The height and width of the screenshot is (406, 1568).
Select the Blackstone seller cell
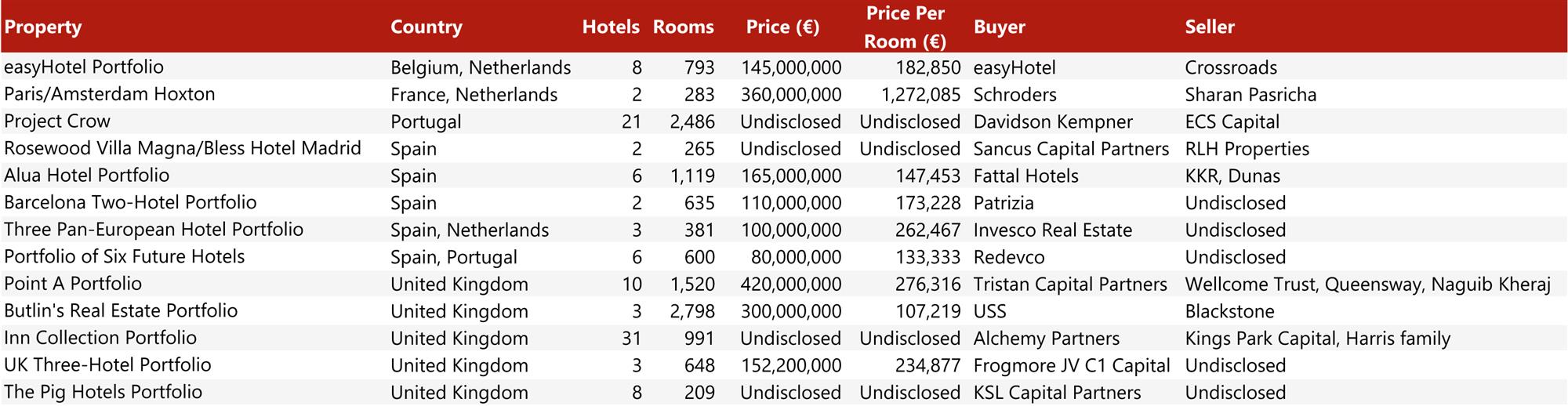point(1229,312)
